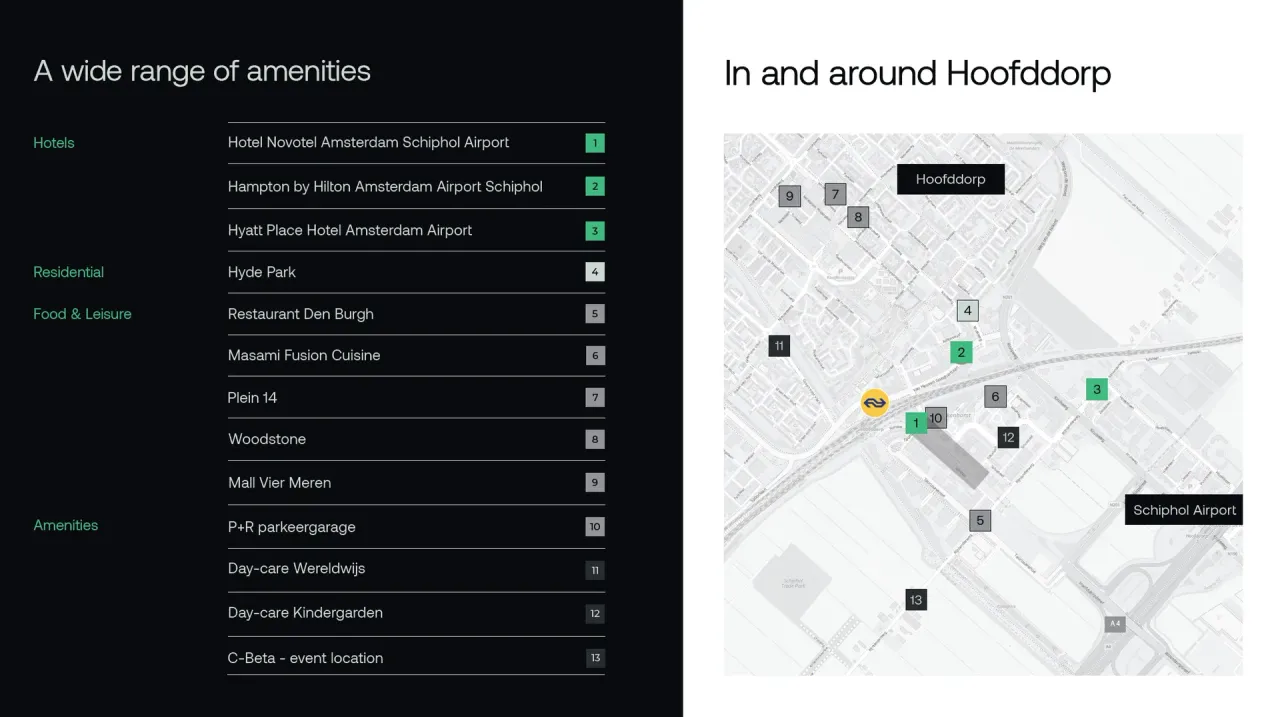The image size is (1280, 717).
Task: Select legend badge 6 beside Masami Fusion Cuisine
Action: coord(595,356)
